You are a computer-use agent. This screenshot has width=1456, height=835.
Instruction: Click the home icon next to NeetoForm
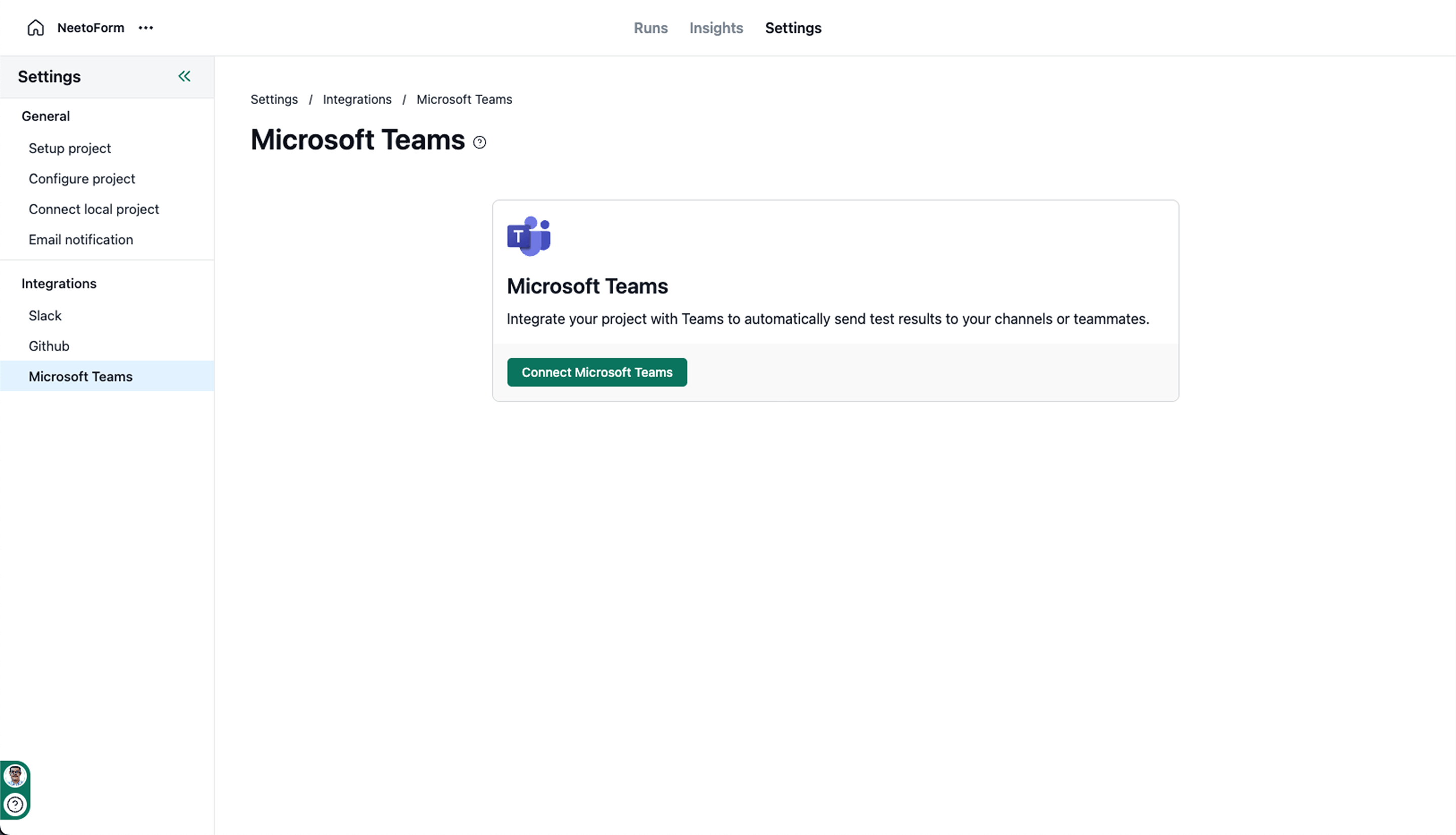point(35,27)
